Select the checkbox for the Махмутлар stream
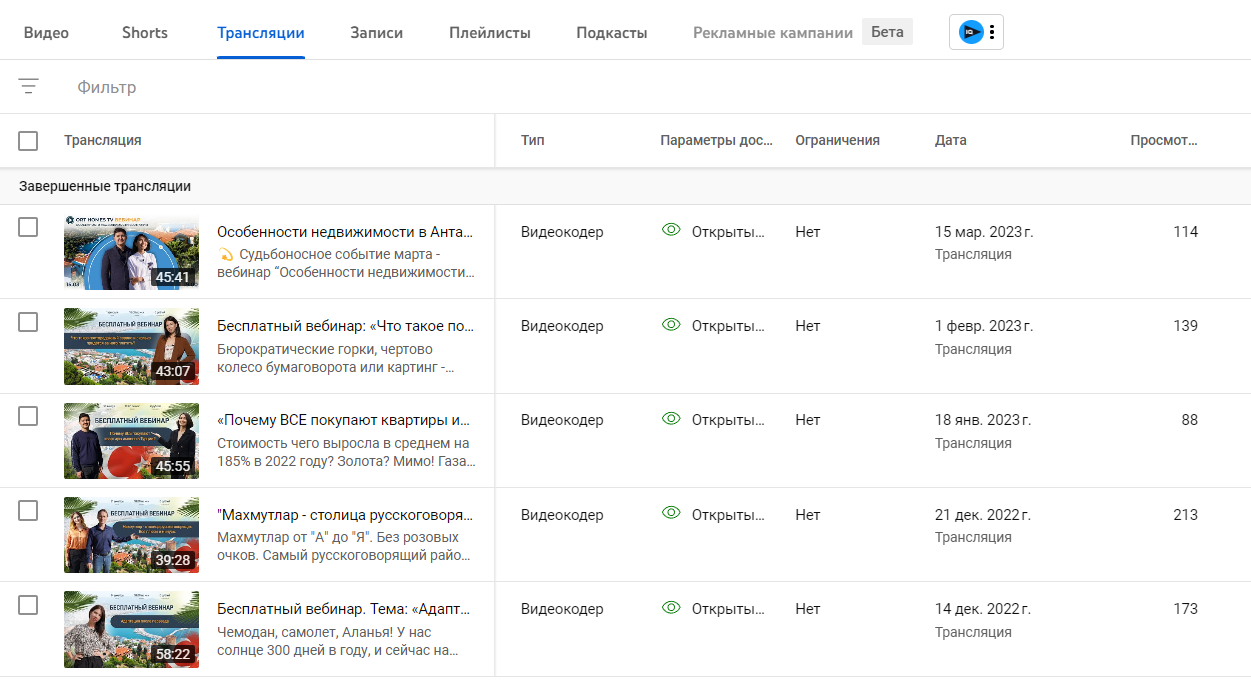Screen dimensions: 1251x690 pos(28,511)
